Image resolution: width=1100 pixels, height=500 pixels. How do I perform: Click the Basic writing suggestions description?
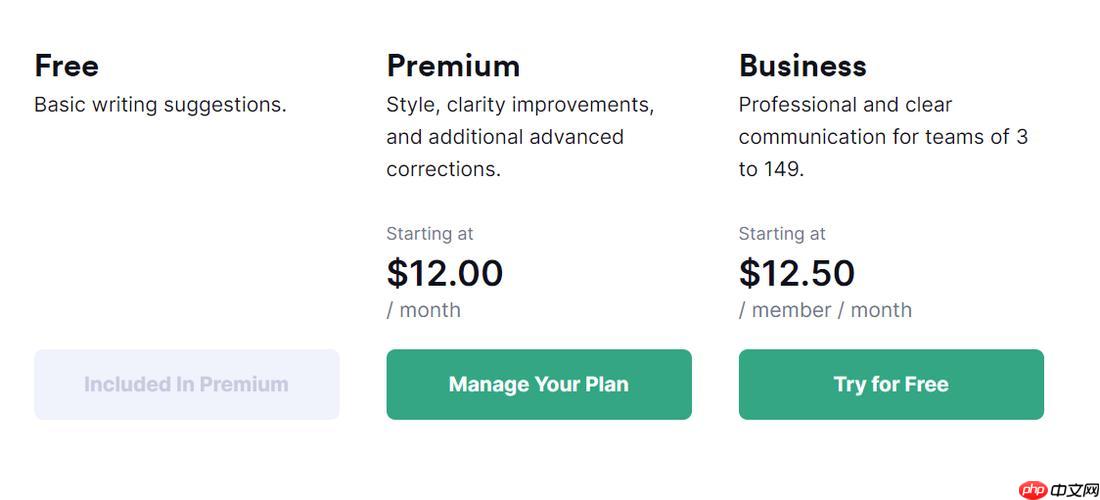[160, 105]
